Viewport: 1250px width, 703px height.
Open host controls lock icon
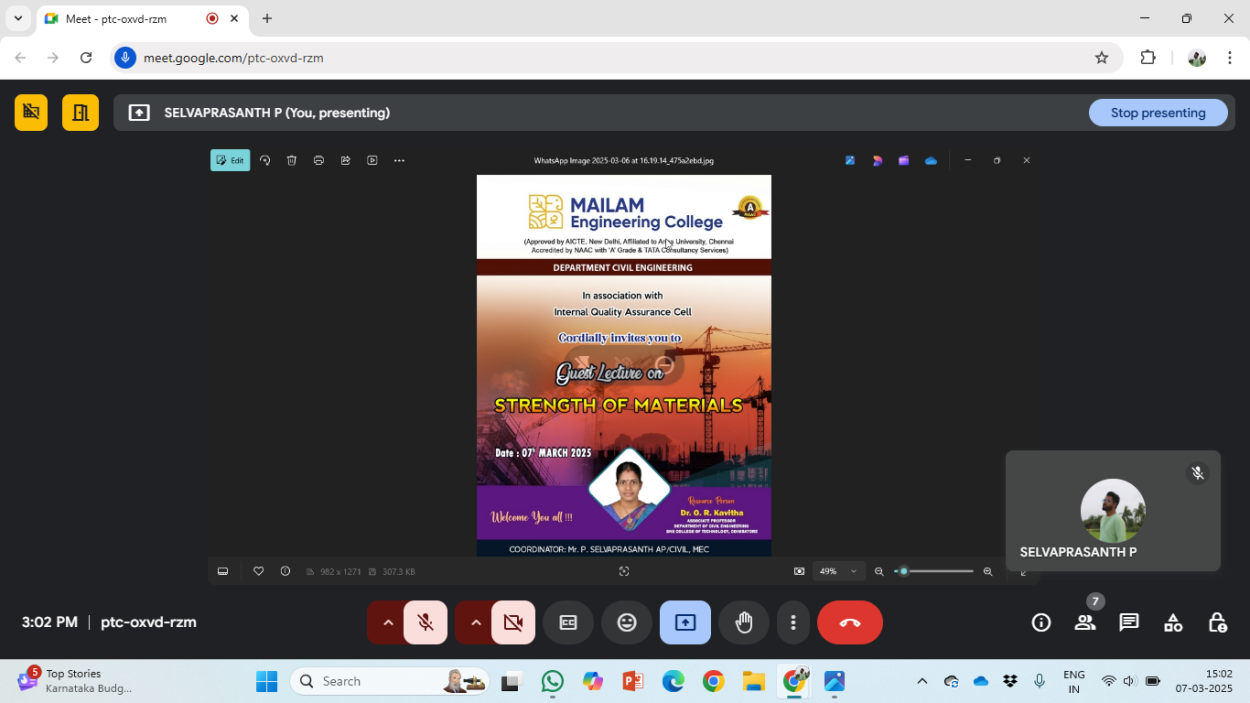pos(1217,623)
